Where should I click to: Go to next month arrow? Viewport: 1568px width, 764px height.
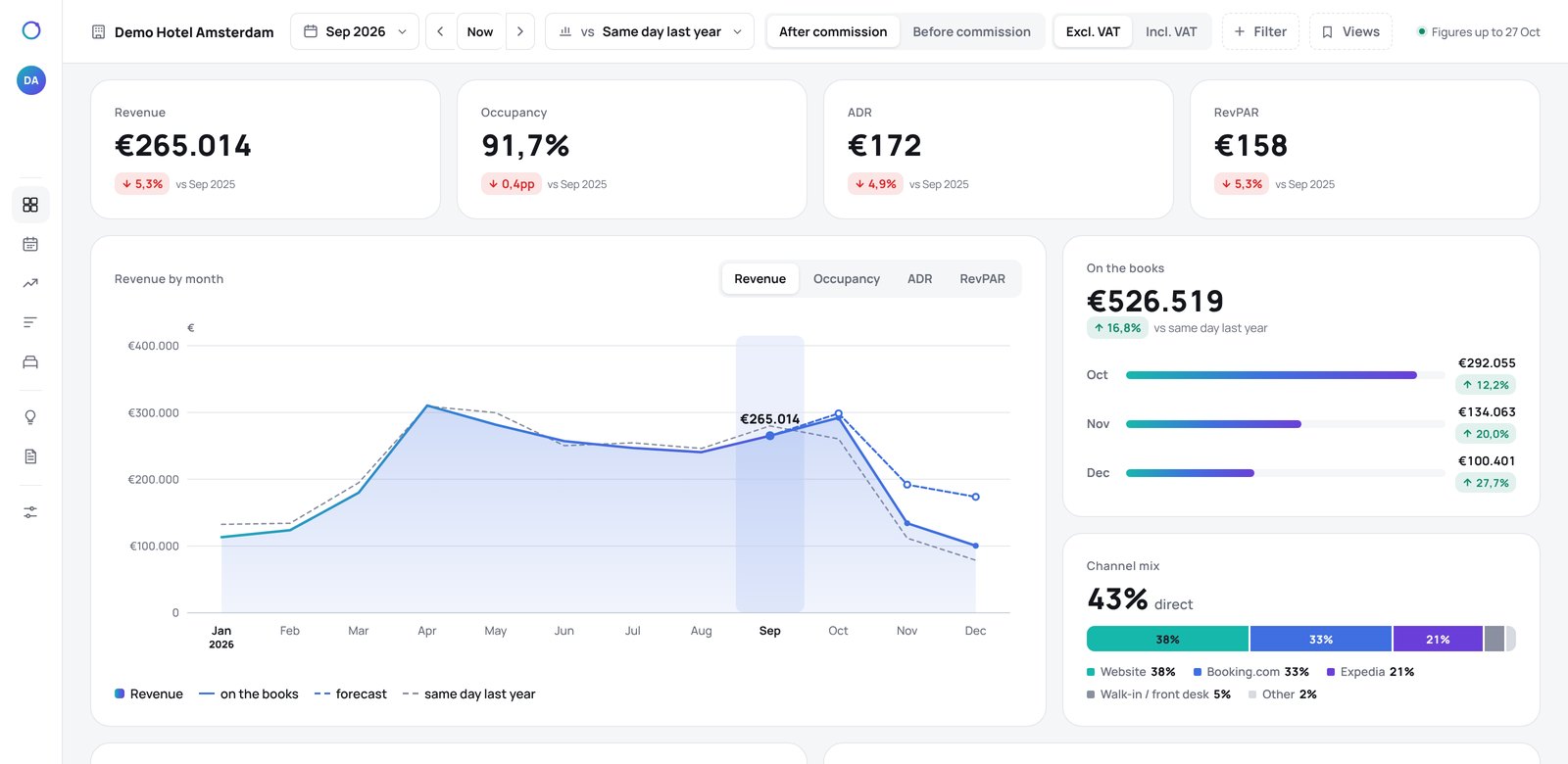(x=519, y=31)
